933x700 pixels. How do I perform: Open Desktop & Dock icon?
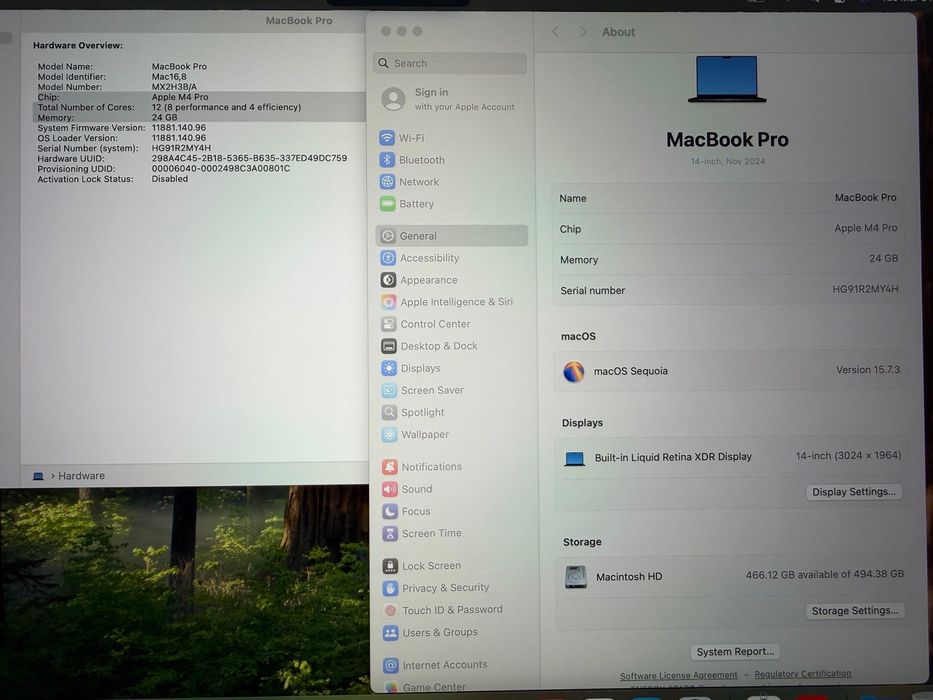(x=389, y=346)
